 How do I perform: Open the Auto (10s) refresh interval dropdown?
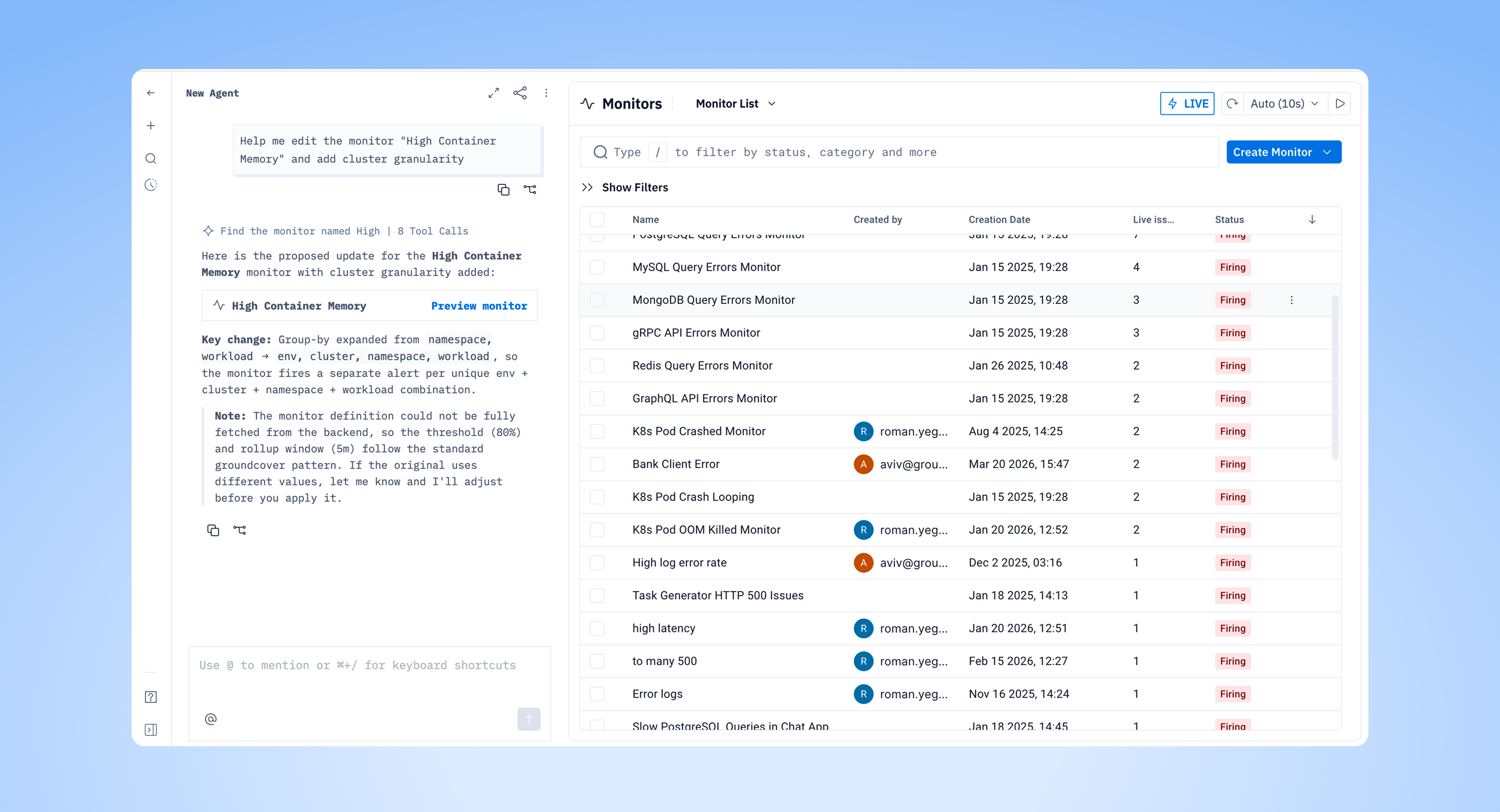1285,104
